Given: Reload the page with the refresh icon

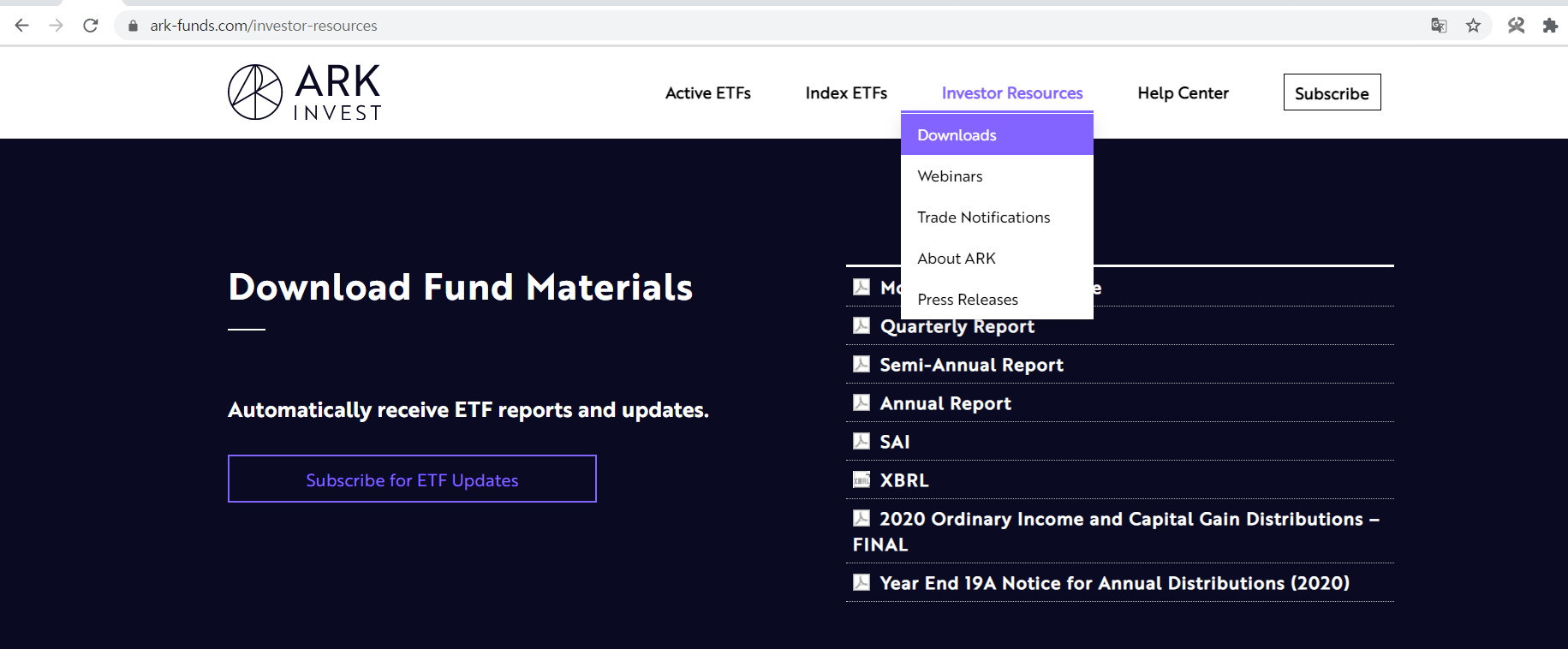Looking at the screenshot, I should 91,26.
